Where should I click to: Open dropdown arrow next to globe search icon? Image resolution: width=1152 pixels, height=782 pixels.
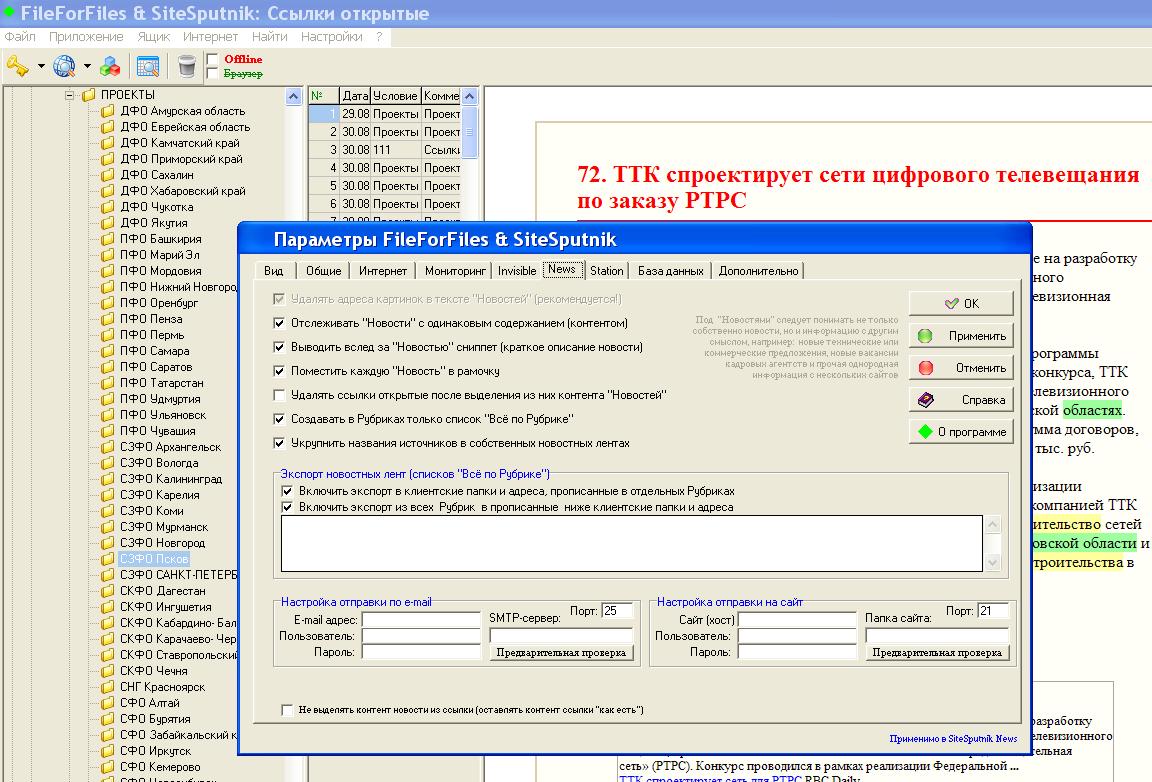[x=87, y=67]
